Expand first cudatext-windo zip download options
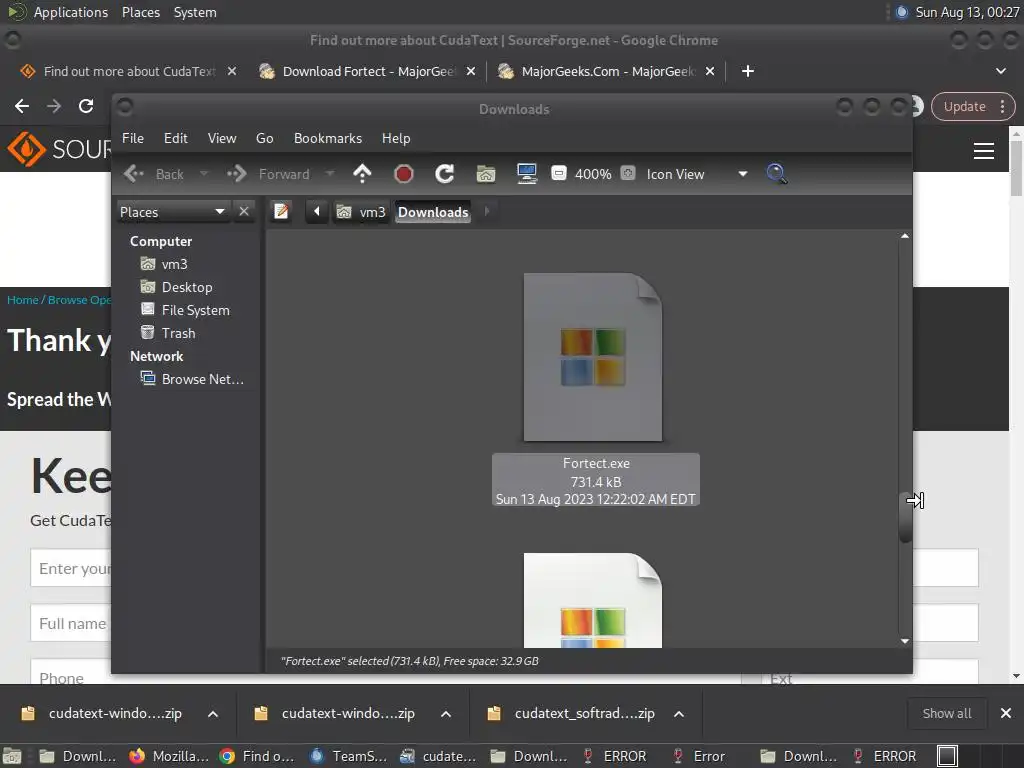Viewport: 1024px width, 768px height. click(x=213, y=714)
